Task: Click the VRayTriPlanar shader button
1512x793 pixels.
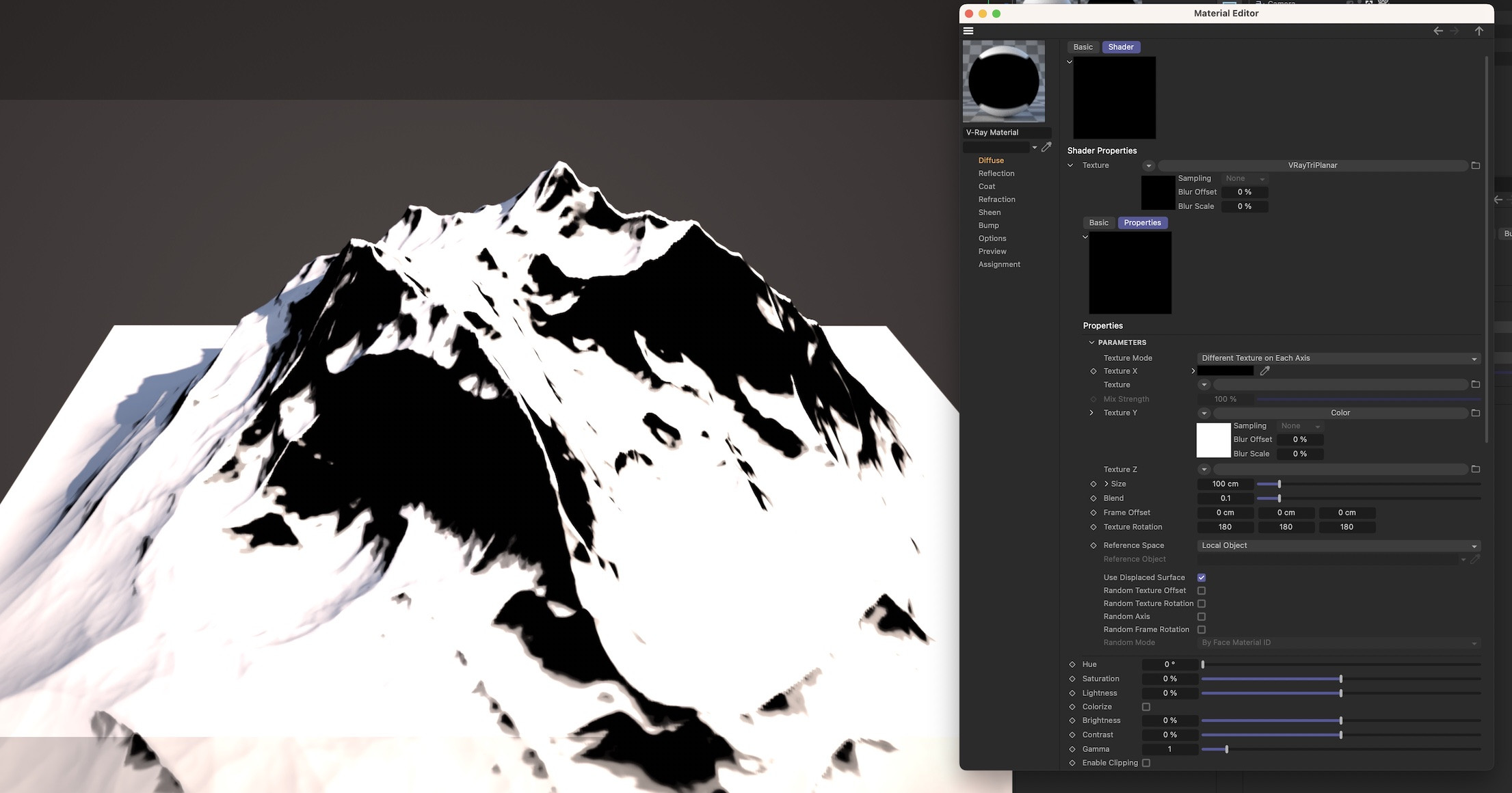Action: pyautogui.click(x=1312, y=165)
